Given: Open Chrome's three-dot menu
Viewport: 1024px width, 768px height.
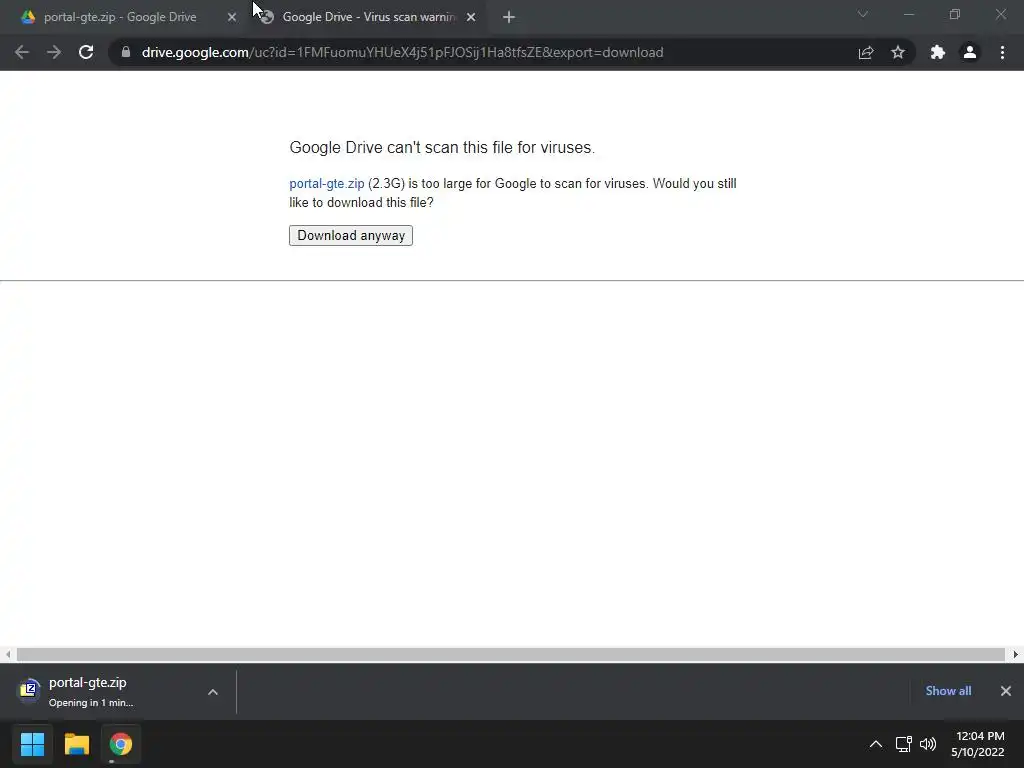Looking at the screenshot, I should pos(1002,52).
